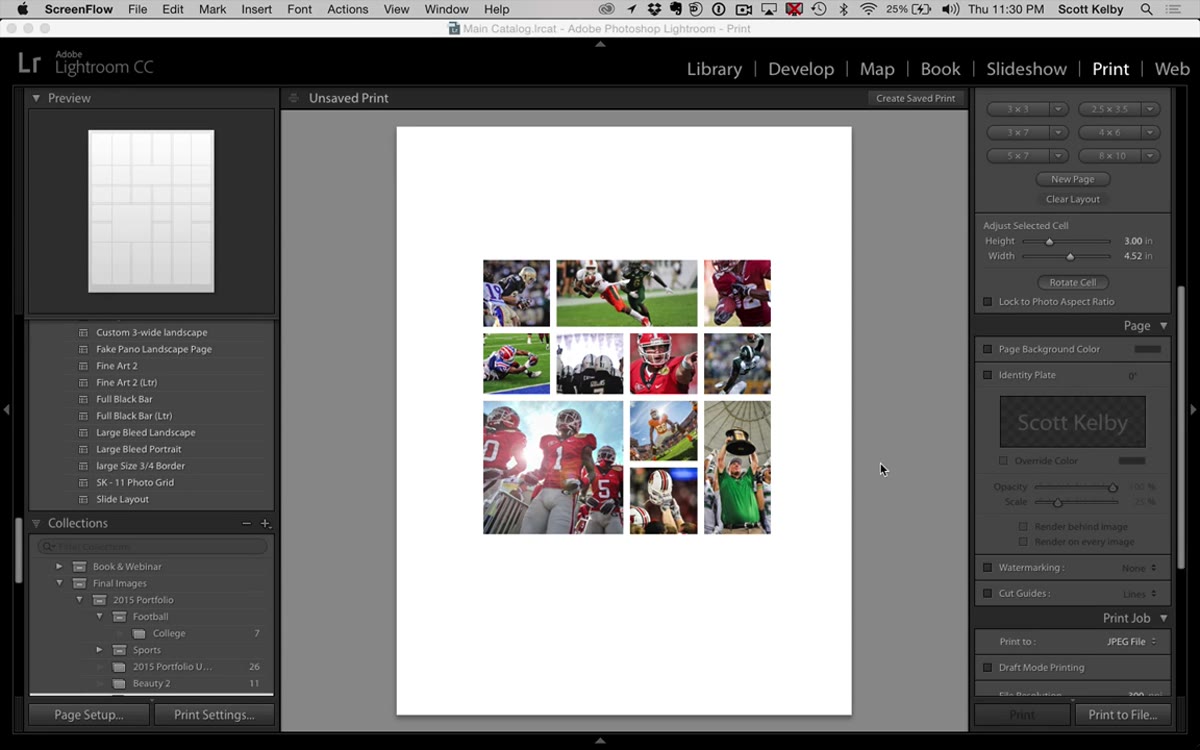Click the Wi-Fi status icon

(868, 9)
